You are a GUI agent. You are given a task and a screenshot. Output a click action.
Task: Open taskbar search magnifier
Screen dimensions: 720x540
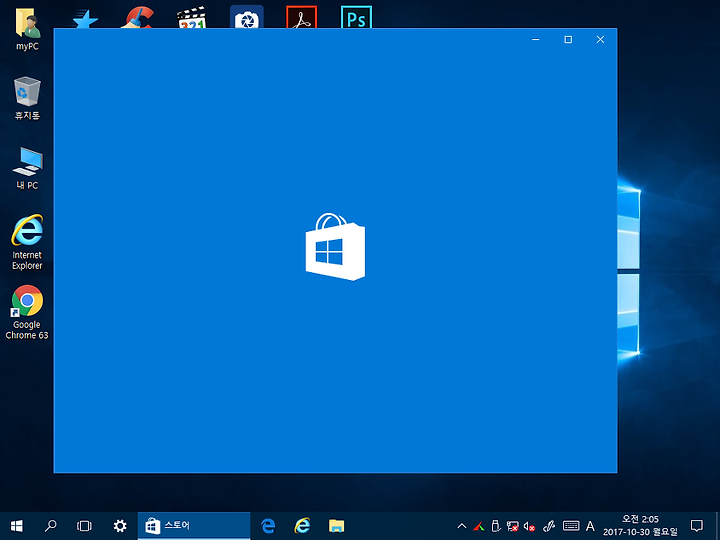pos(51,526)
